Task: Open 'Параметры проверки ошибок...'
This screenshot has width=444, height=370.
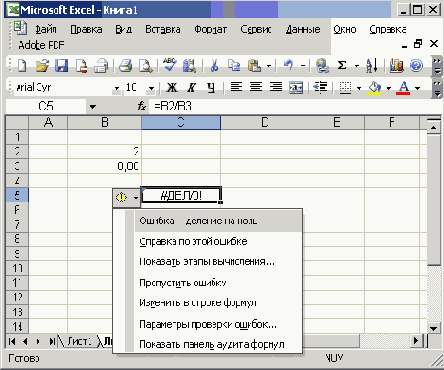Action: 218,324
